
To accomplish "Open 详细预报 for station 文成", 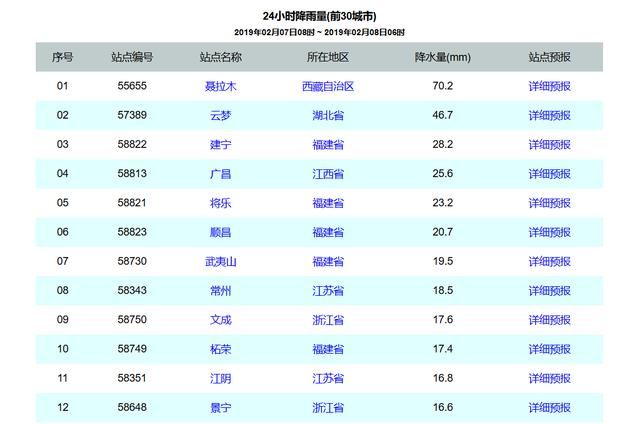I will coord(549,320).
